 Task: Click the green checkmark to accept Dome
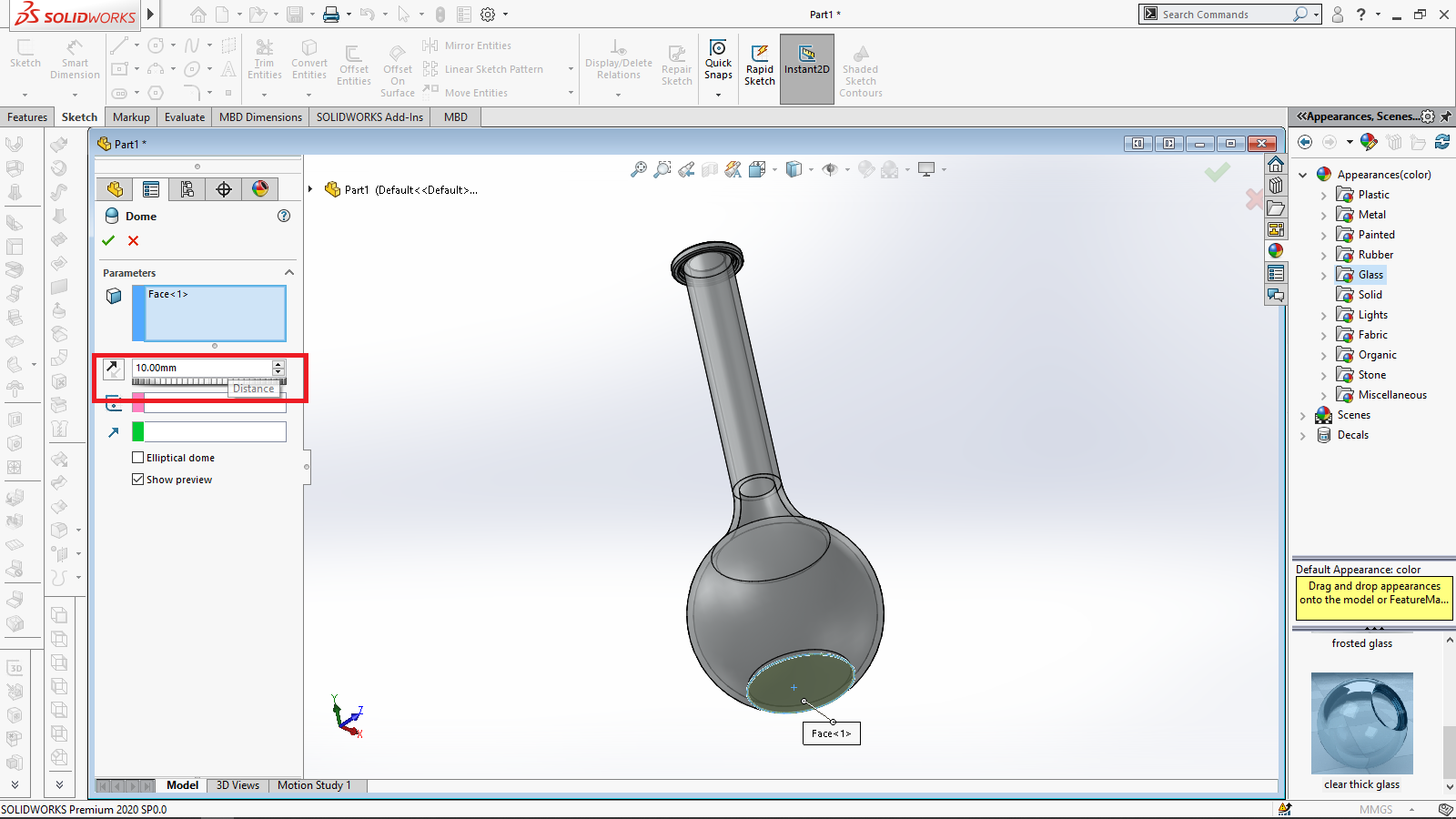tap(108, 240)
